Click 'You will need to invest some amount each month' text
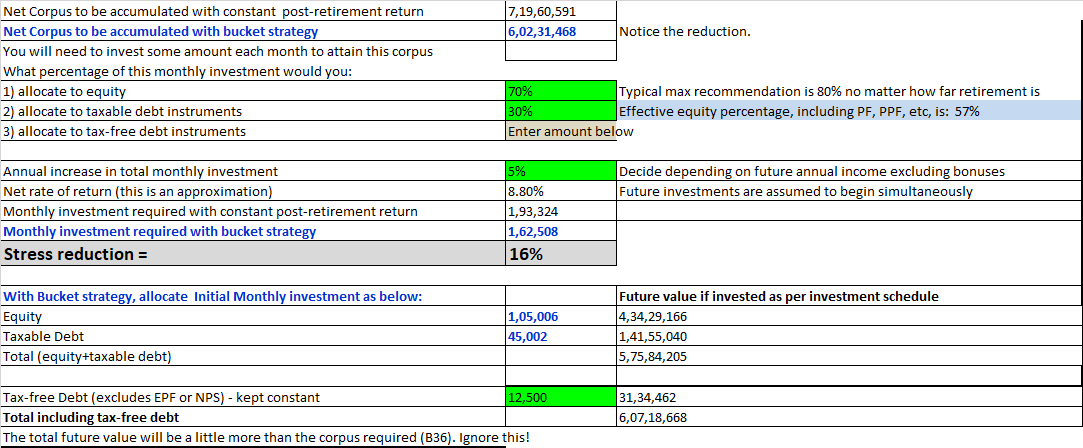The width and height of the screenshot is (1083, 448). 218,52
